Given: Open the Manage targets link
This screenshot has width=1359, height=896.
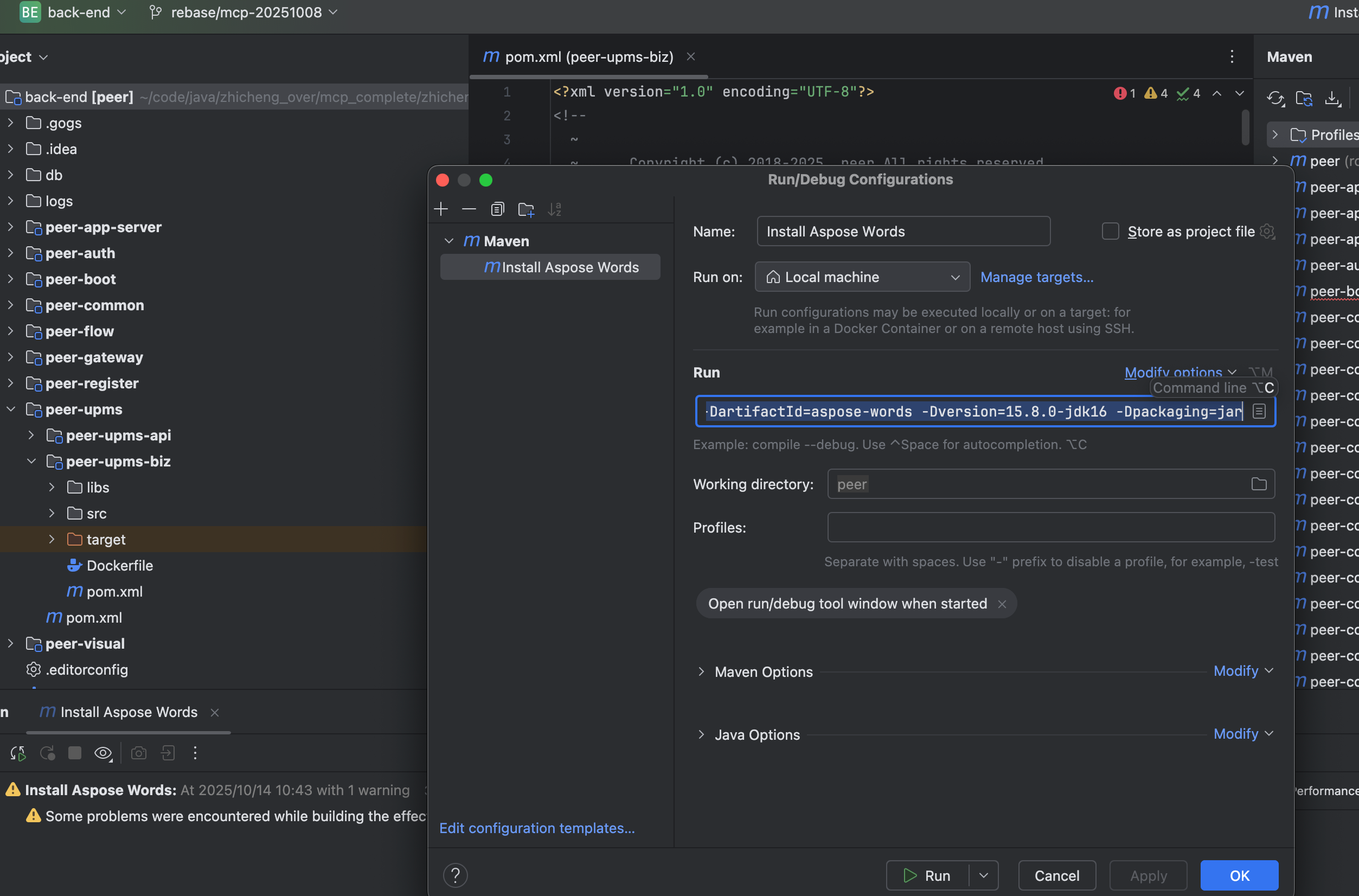Looking at the screenshot, I should pos(1036,277).
